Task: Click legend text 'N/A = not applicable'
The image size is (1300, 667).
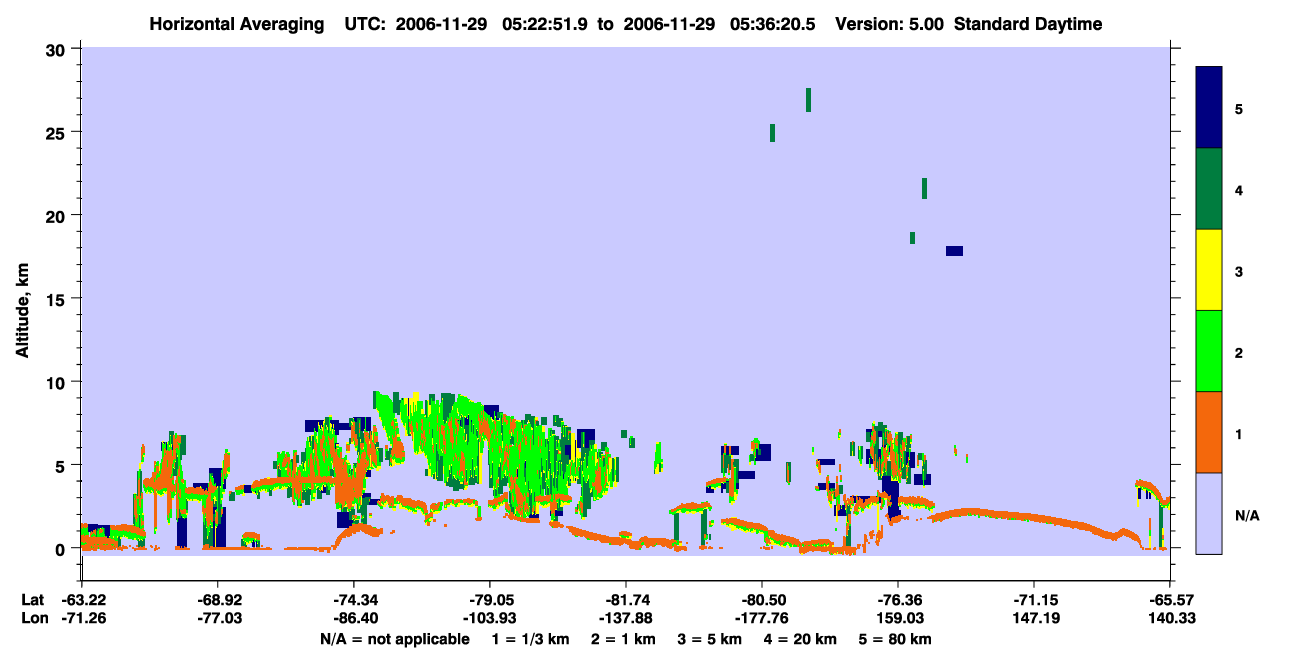Action: click(x=394, y=639)
